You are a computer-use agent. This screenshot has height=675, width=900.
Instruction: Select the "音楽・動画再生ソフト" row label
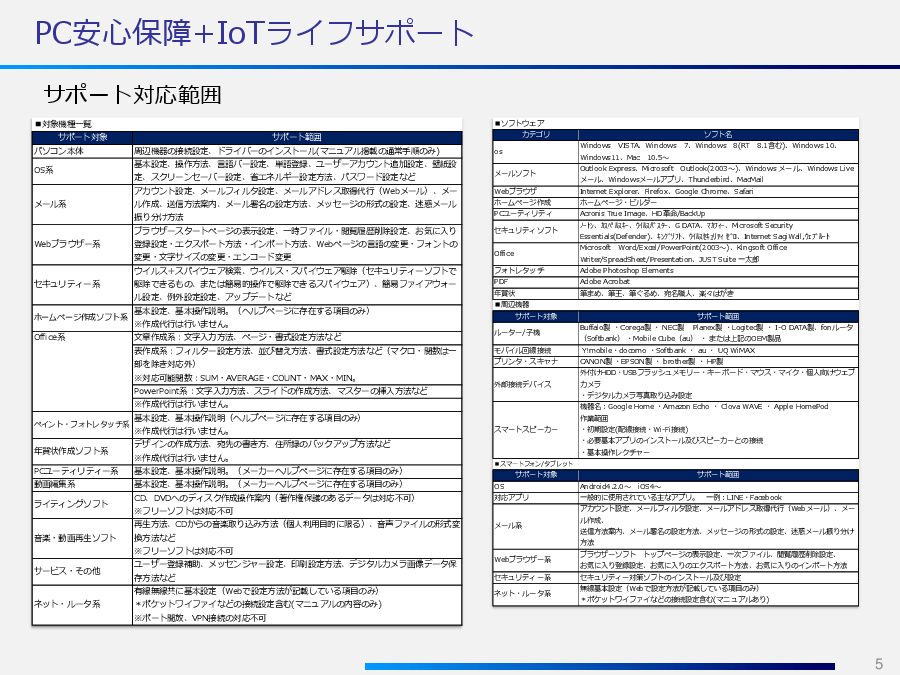click(x=75, y=538)
